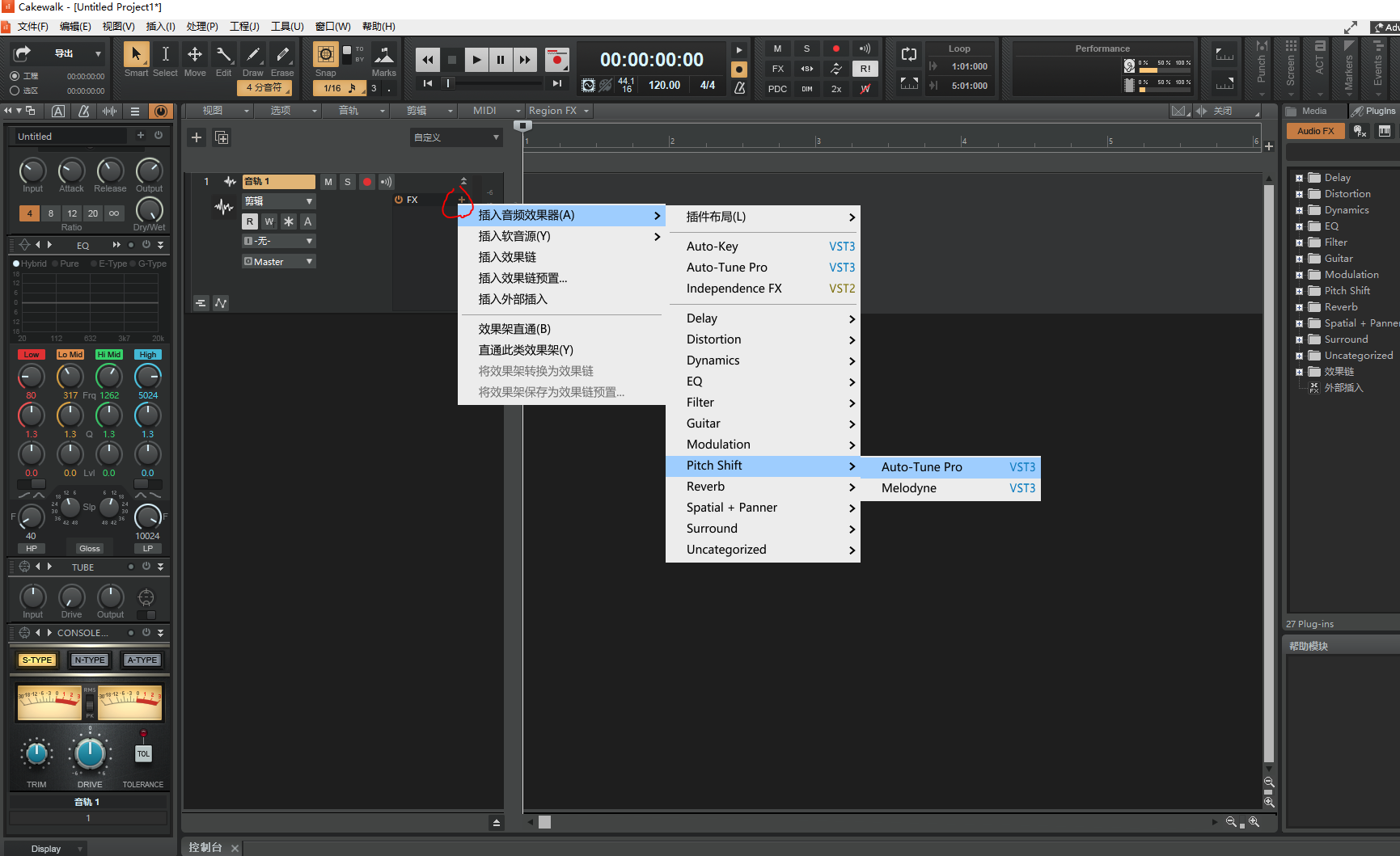
Task: Open the Plugins browser tab
Action: (x=1374, y=111)
